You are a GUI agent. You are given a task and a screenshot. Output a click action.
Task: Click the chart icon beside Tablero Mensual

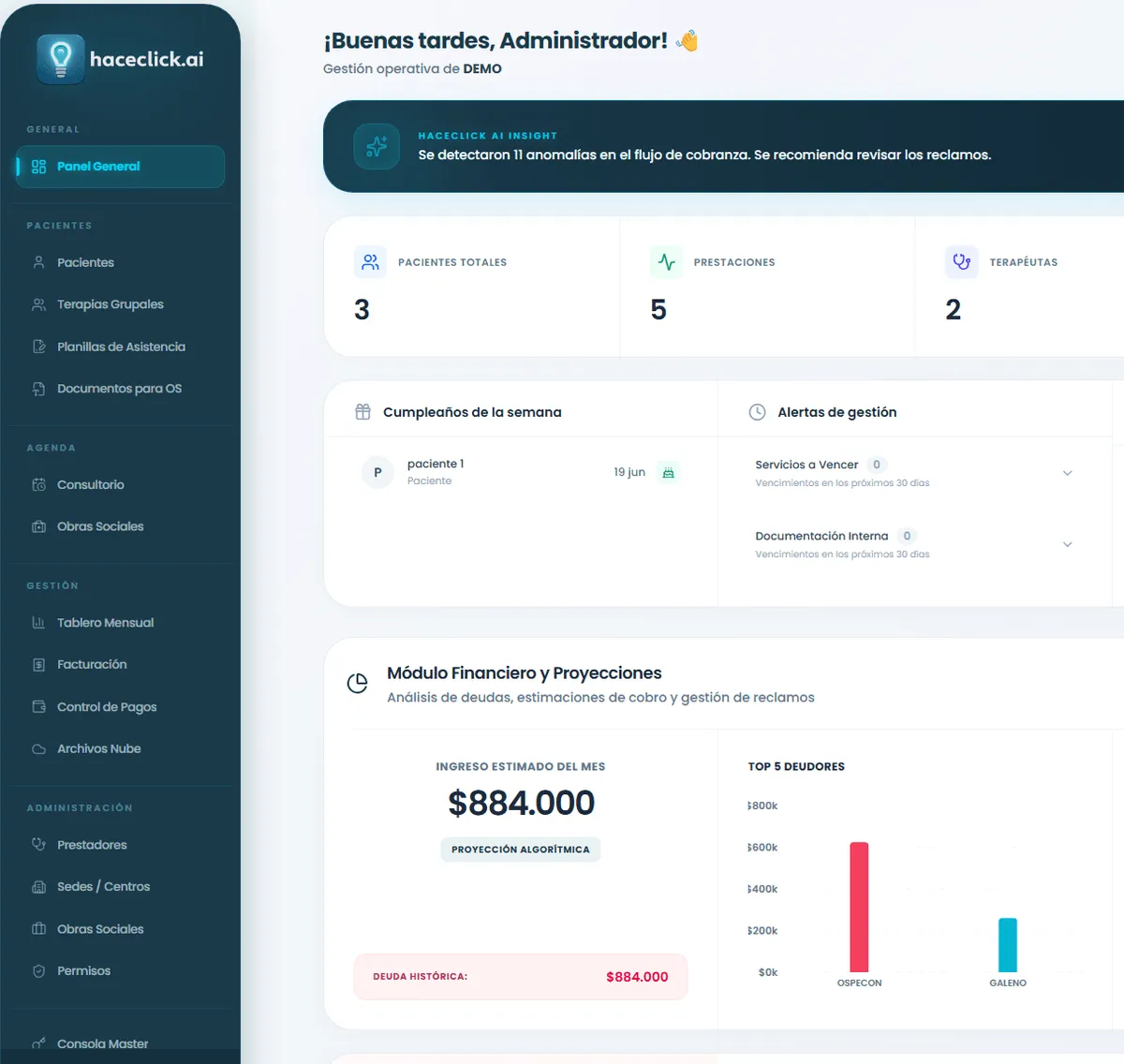click(x=38, y=622)
